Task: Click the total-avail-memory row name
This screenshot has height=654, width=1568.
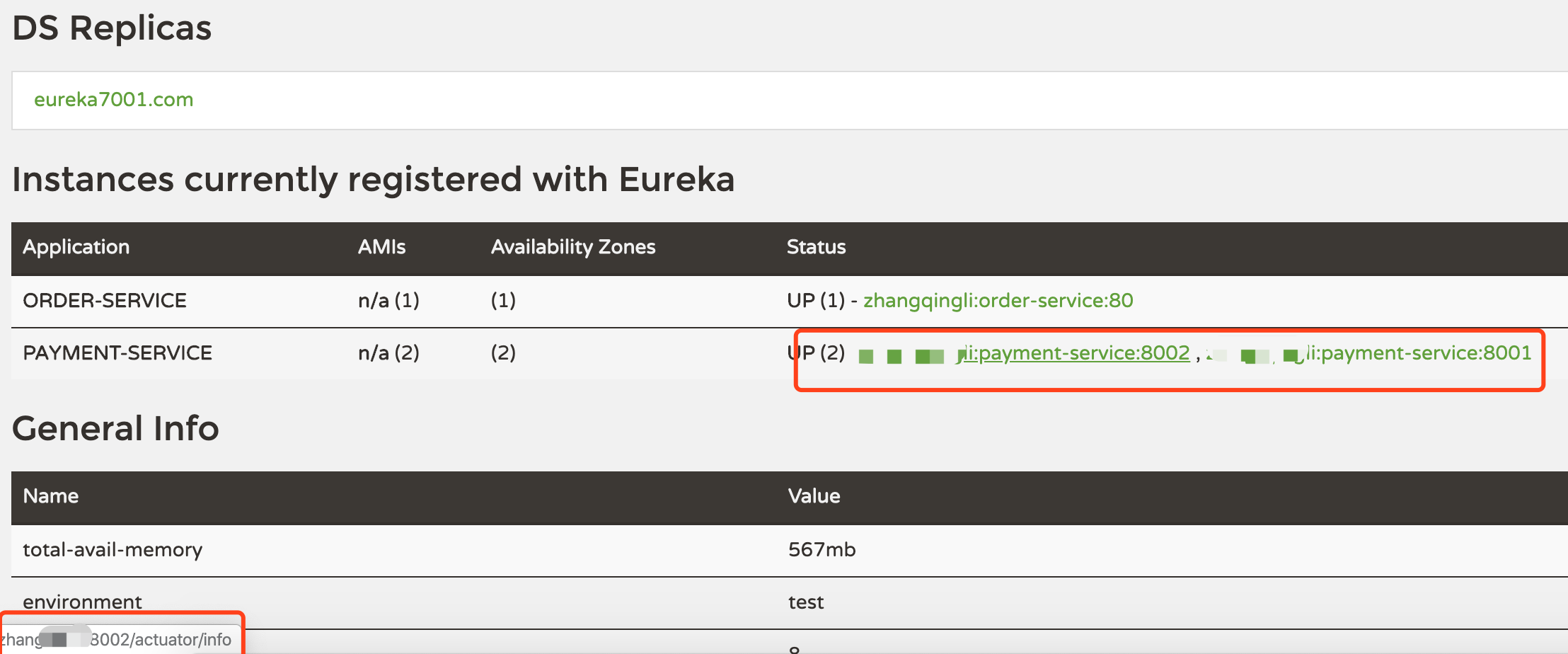Action: (x=113, y=550)
